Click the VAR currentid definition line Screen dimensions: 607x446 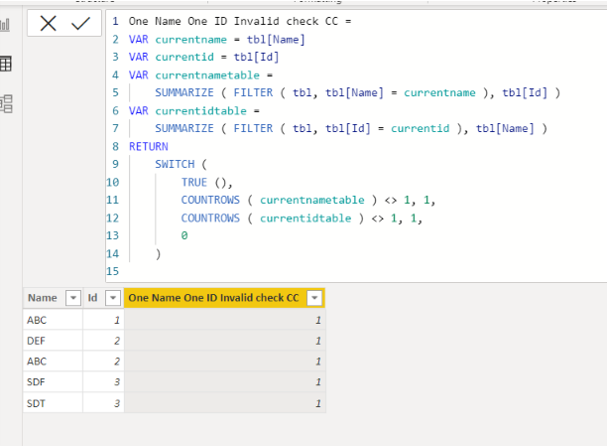(204, 57)
